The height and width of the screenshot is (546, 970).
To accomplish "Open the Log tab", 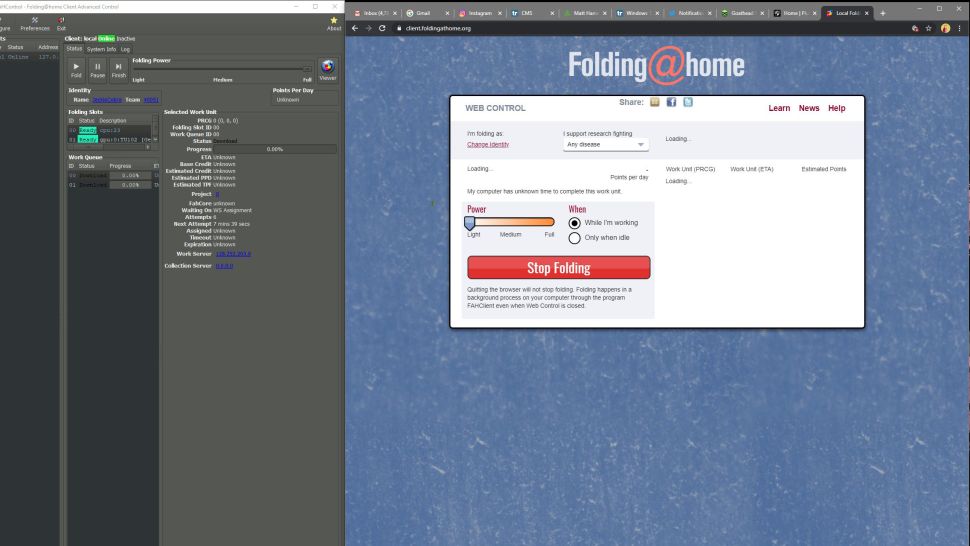I will (x=126, y=49).
